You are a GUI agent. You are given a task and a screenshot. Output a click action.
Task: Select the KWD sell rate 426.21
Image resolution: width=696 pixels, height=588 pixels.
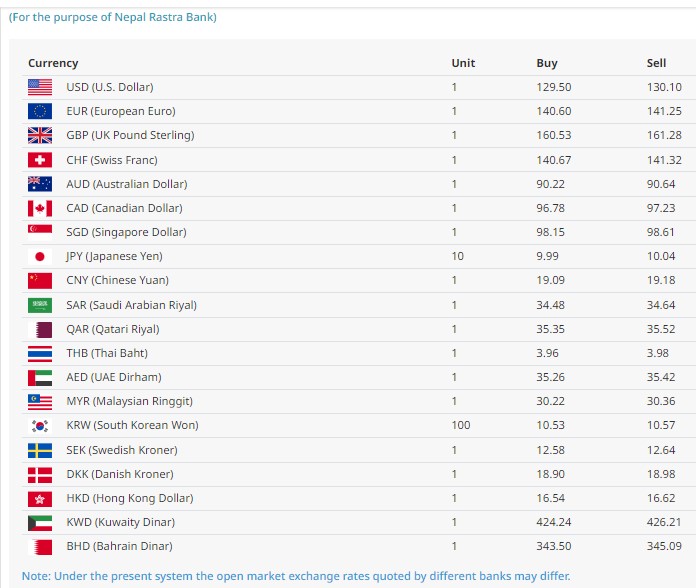[664, 522]
